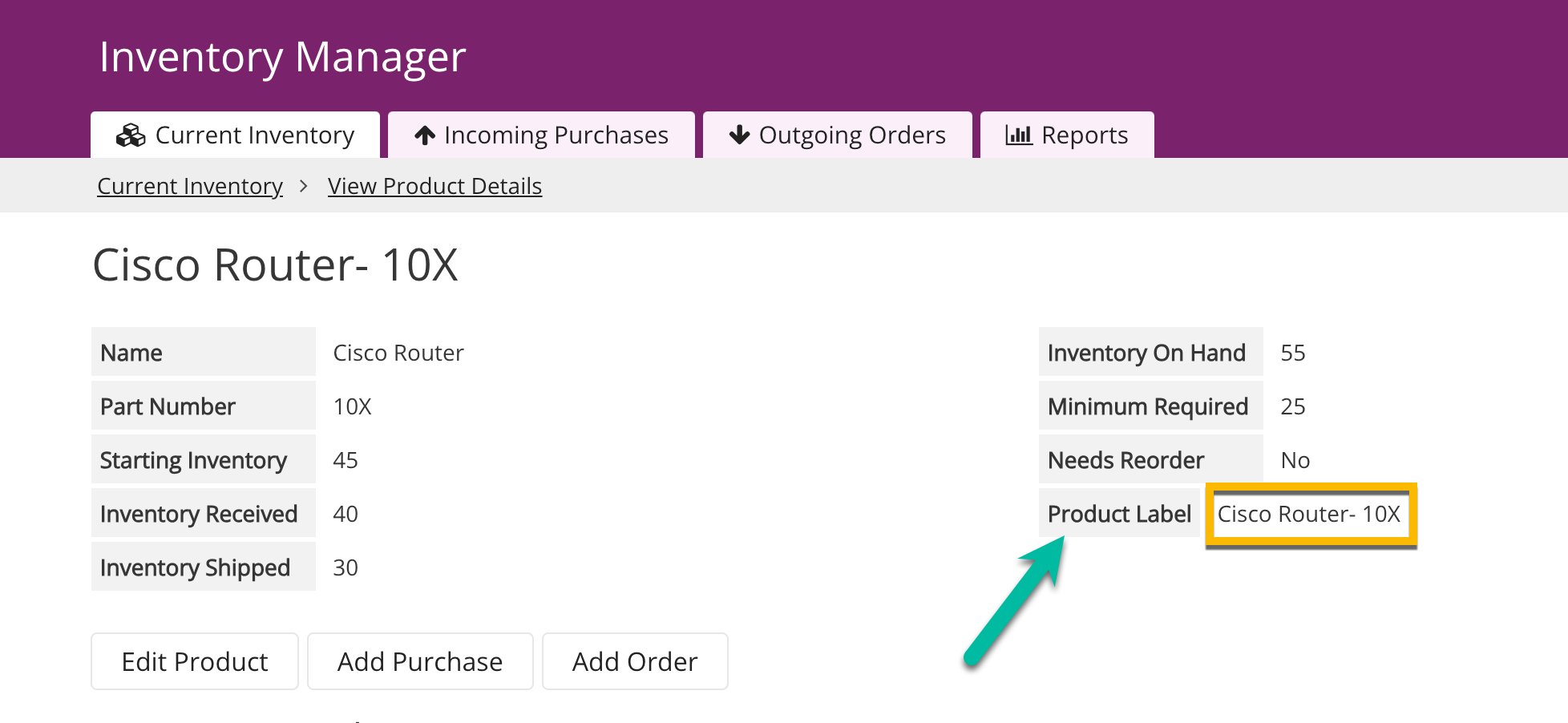Click the down arrow icon on Outgoing Orders
1568x723 pixels.
(739, 135)
